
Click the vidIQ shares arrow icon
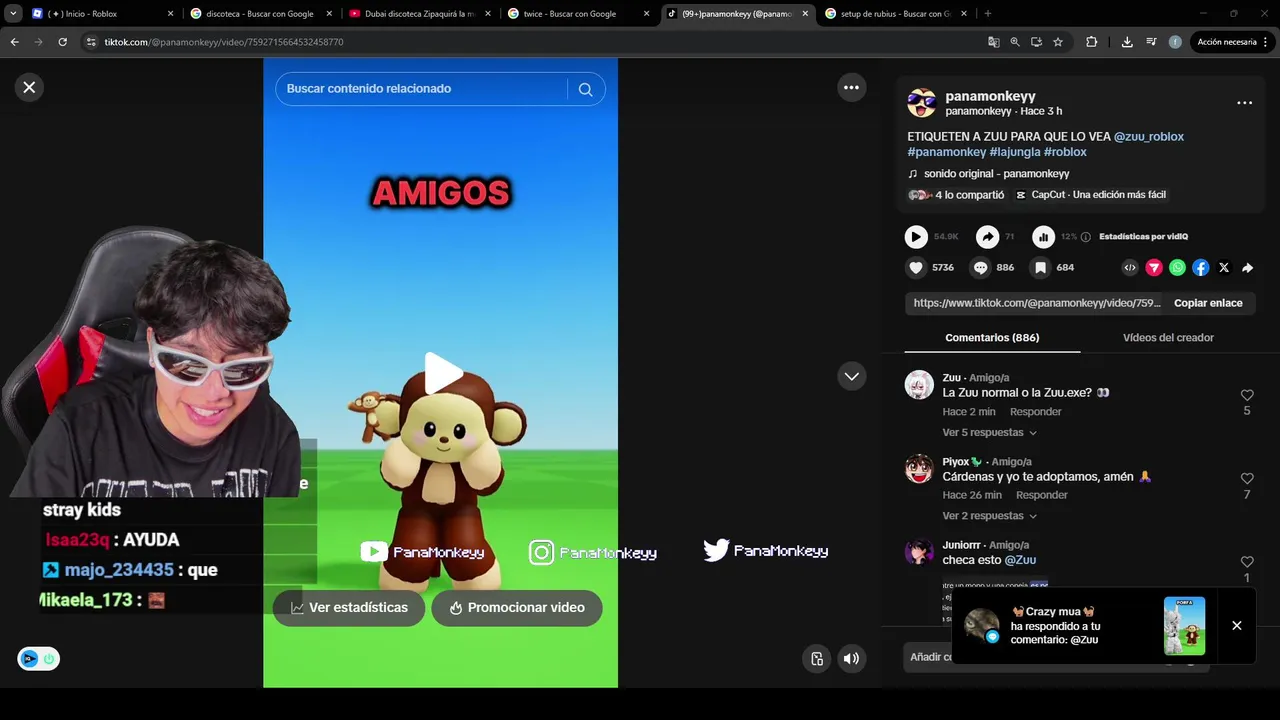(x=987, y=237)
